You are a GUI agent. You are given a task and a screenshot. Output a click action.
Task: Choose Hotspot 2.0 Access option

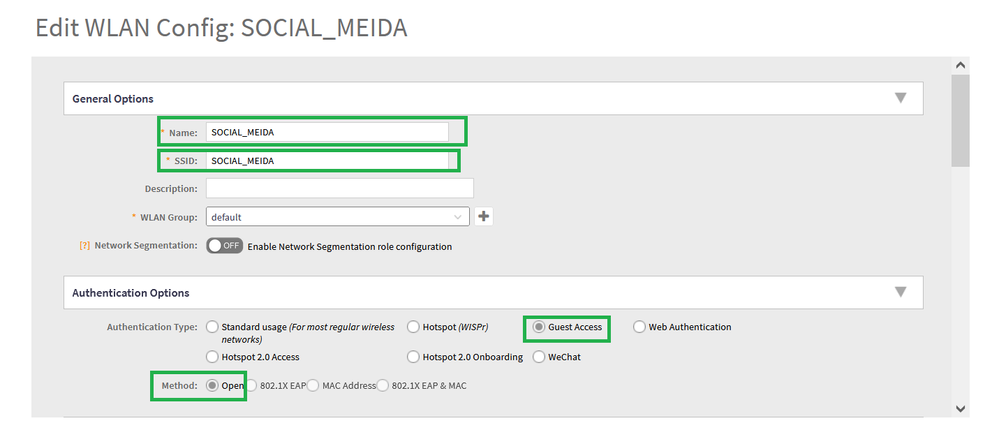(x=212, y=357)
